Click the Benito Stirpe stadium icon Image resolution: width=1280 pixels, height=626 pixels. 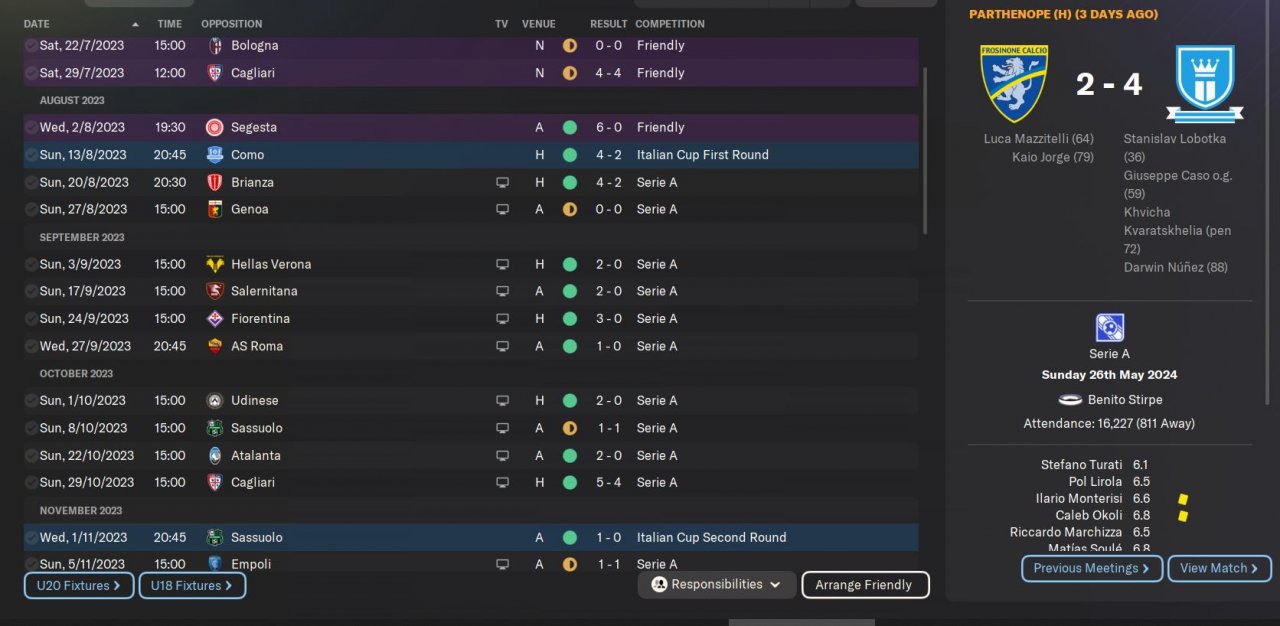pos(1070,400)
